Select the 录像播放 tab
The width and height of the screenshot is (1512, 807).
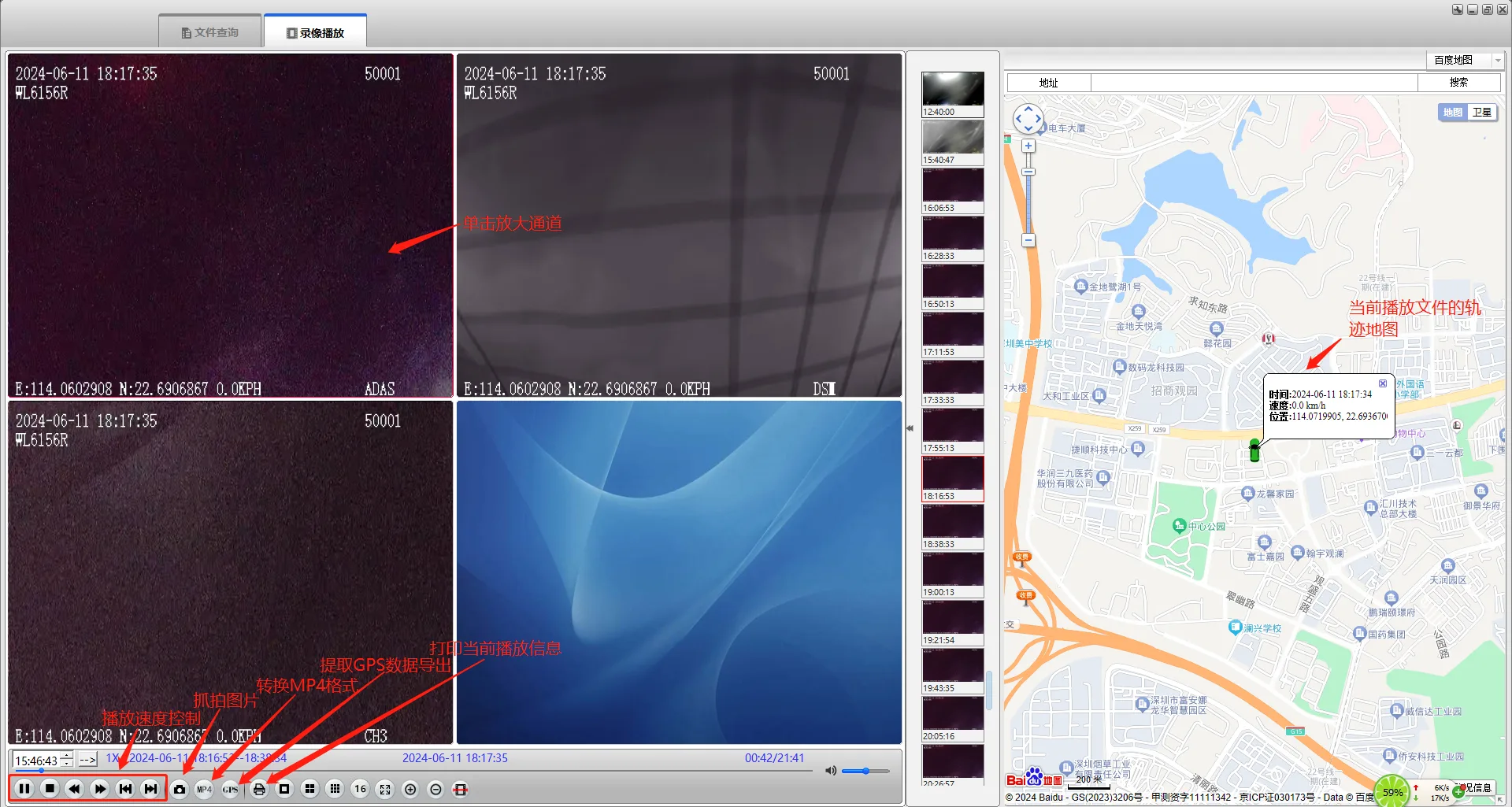(315, 32)
